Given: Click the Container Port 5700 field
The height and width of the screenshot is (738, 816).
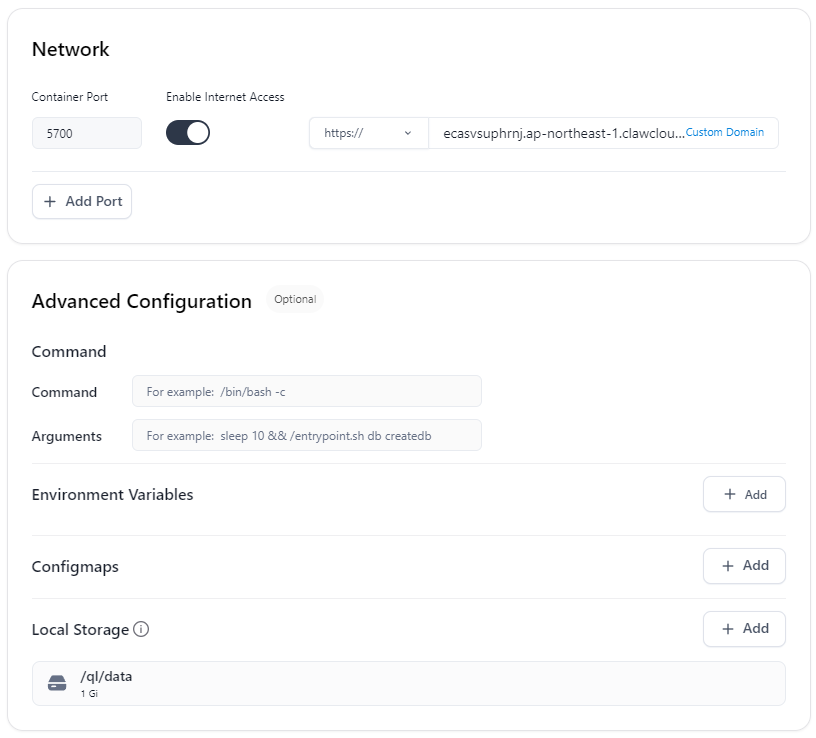Looking at the screenshot, I should [x=87, y=133].
